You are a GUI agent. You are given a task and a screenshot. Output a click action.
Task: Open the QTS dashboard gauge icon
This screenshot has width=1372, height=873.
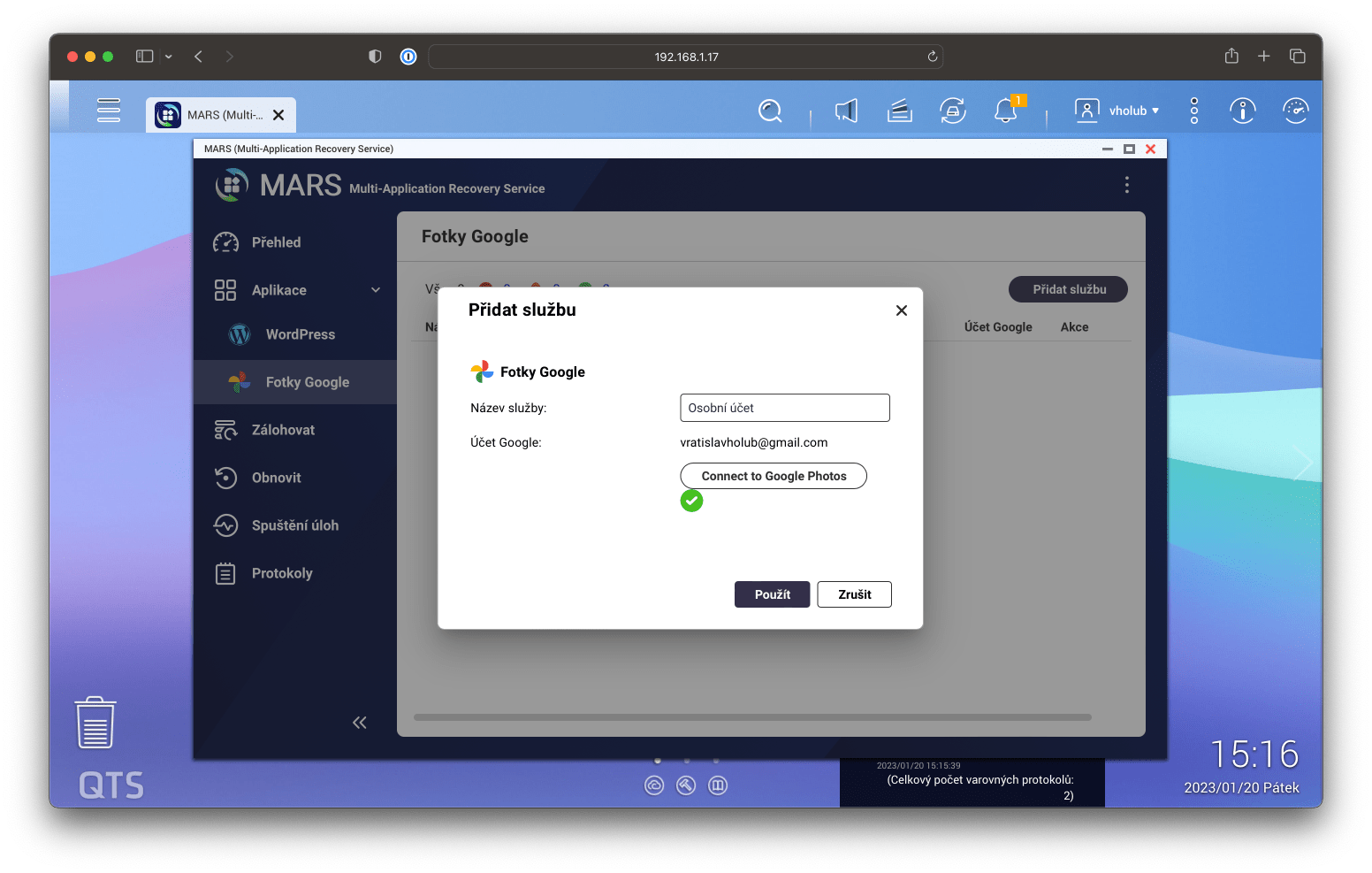(1295, 111)
